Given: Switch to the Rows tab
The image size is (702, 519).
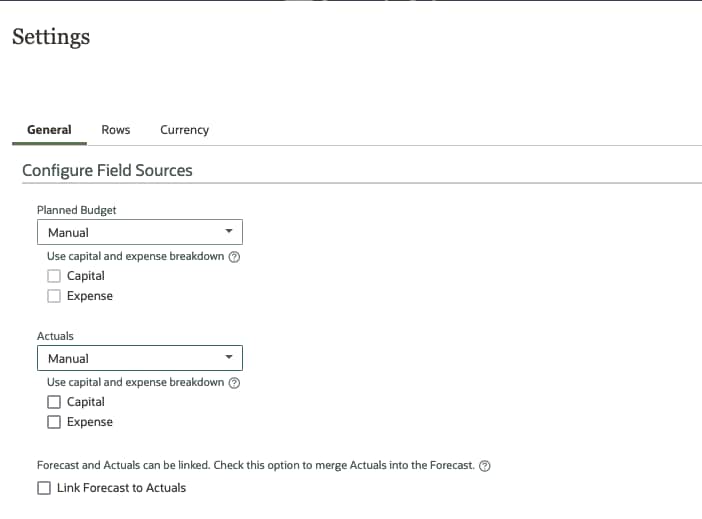Looking at the screenshot, I should coord(116,130).
